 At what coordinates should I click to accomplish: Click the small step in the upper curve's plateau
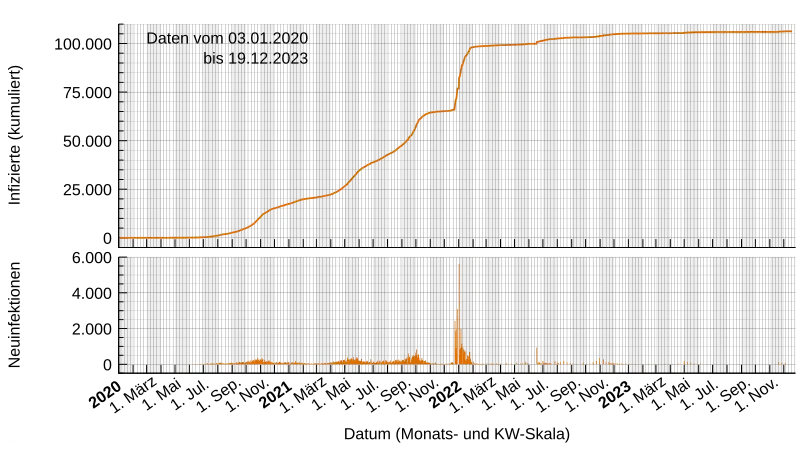[x=538, y=42]
